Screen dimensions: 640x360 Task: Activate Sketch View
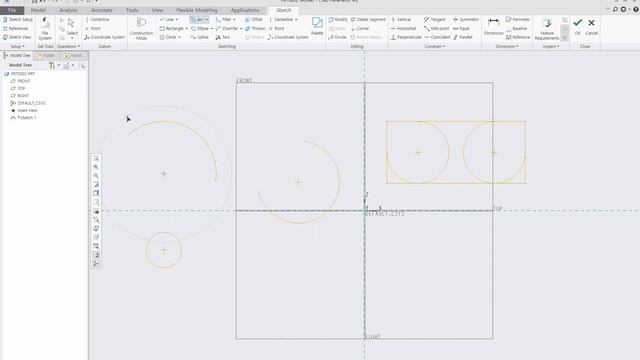17,37
